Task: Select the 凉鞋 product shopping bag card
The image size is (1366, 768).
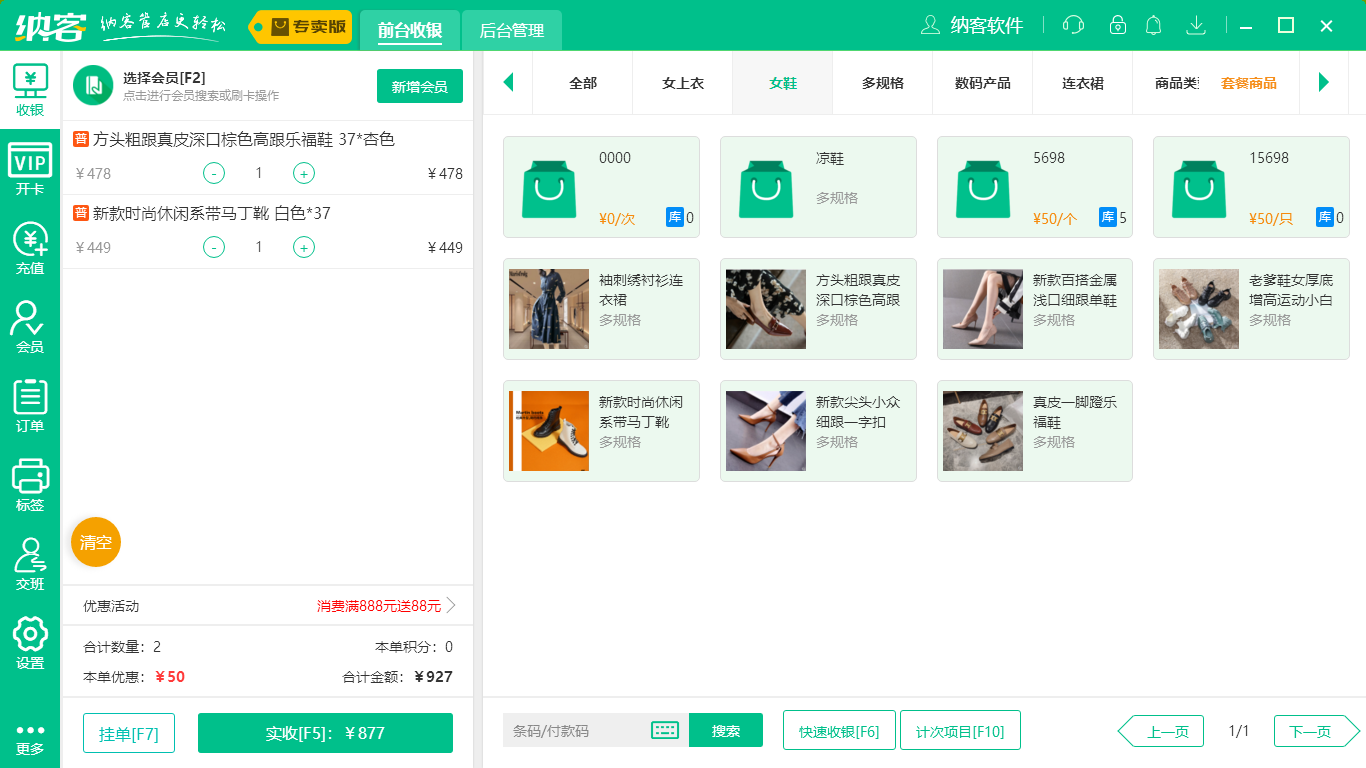Action: point(818,187)
